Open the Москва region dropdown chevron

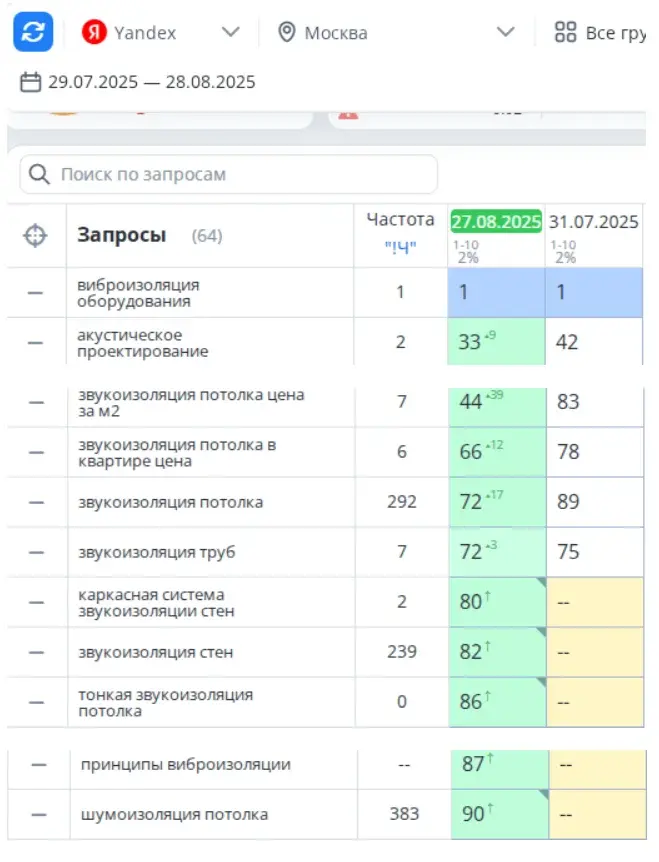[505, 33]
